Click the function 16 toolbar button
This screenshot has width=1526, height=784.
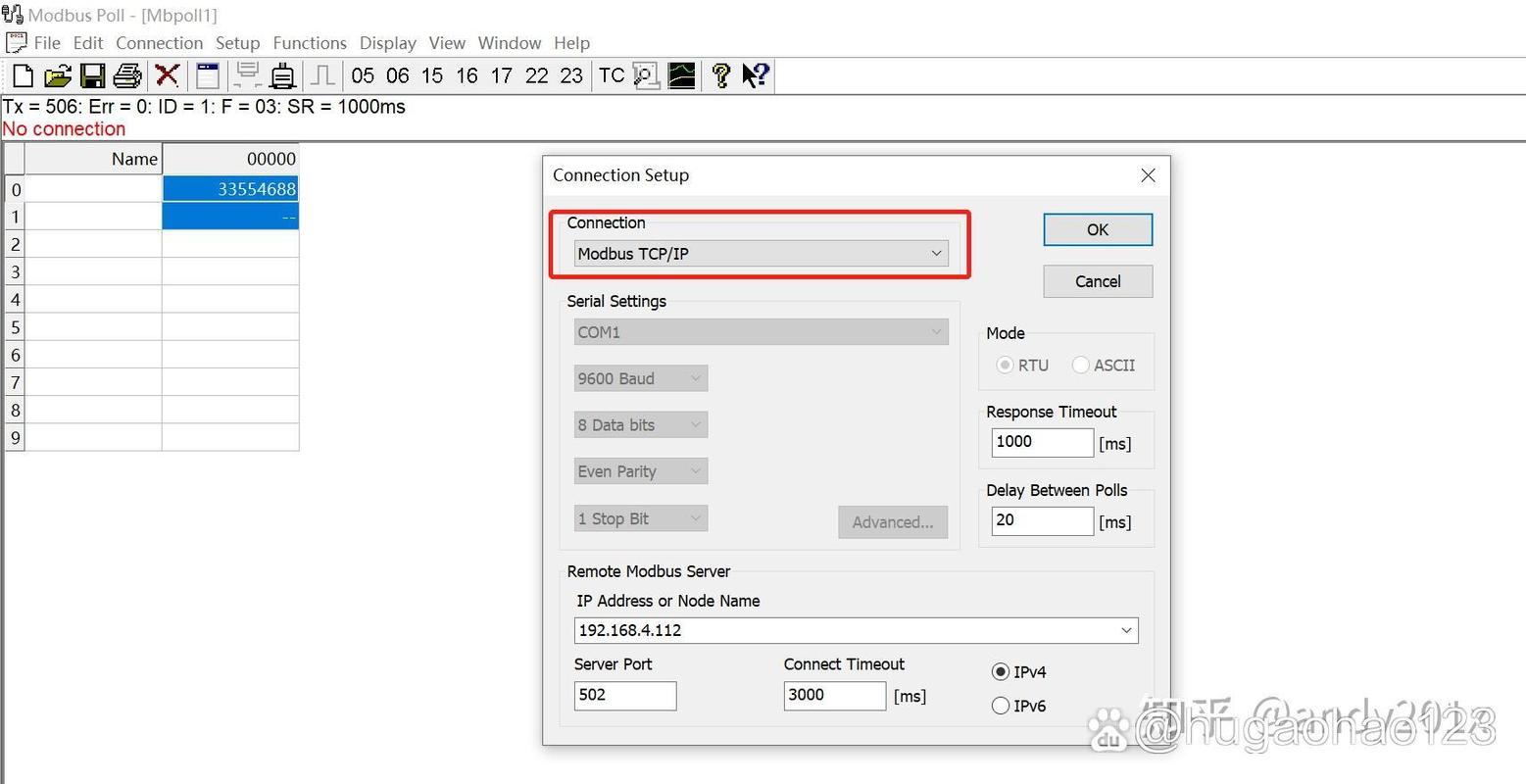tap(468, 75)
